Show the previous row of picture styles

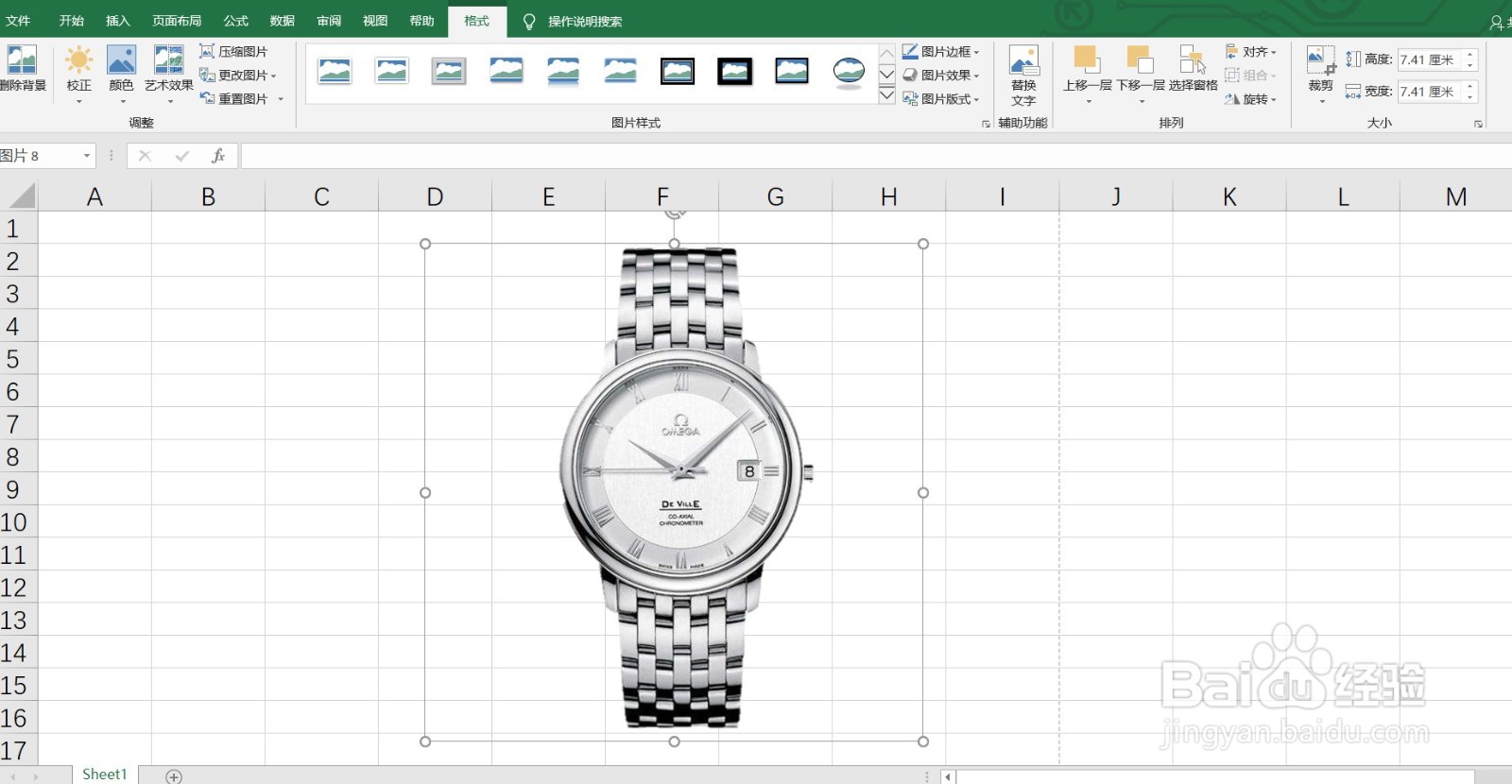pos(886,53)
